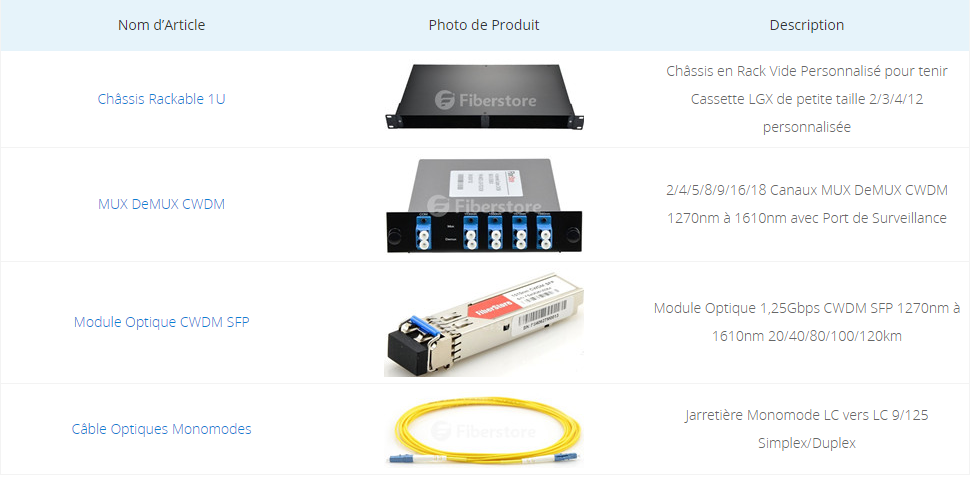
Task: Click the Description column header
Action: 806,25
